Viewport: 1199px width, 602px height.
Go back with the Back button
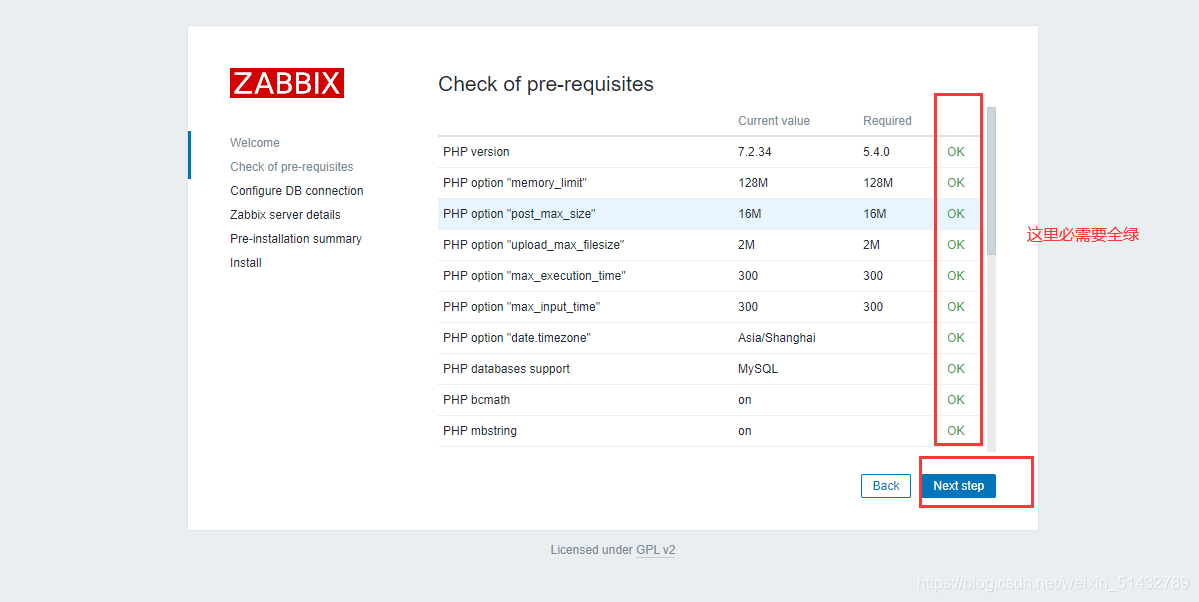(x=885, y=486)
